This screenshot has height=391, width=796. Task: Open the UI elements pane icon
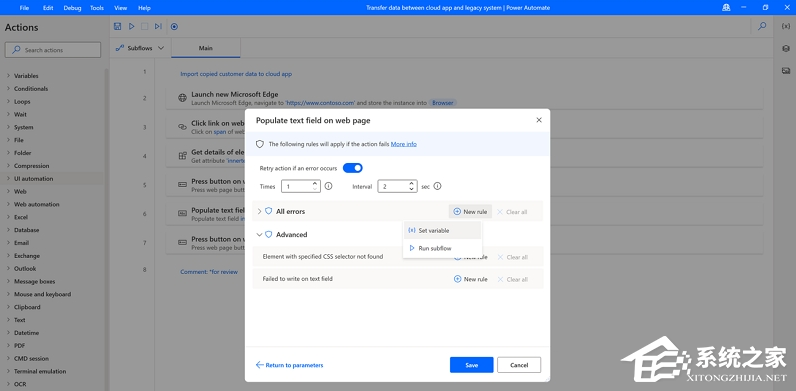[x=786, y=48]
